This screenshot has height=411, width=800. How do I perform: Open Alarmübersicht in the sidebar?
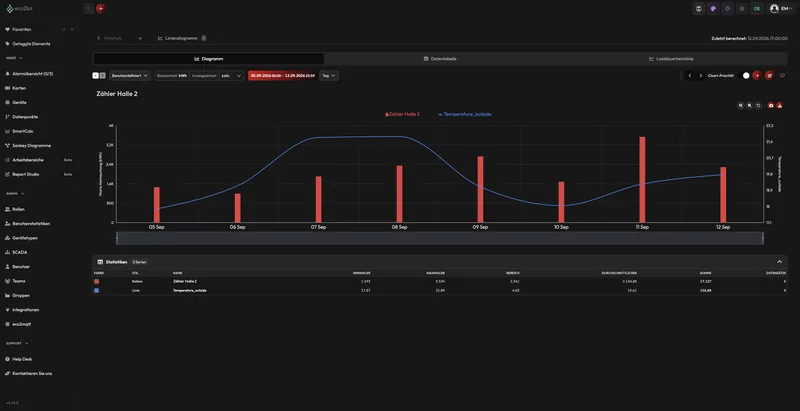(29, 74)
